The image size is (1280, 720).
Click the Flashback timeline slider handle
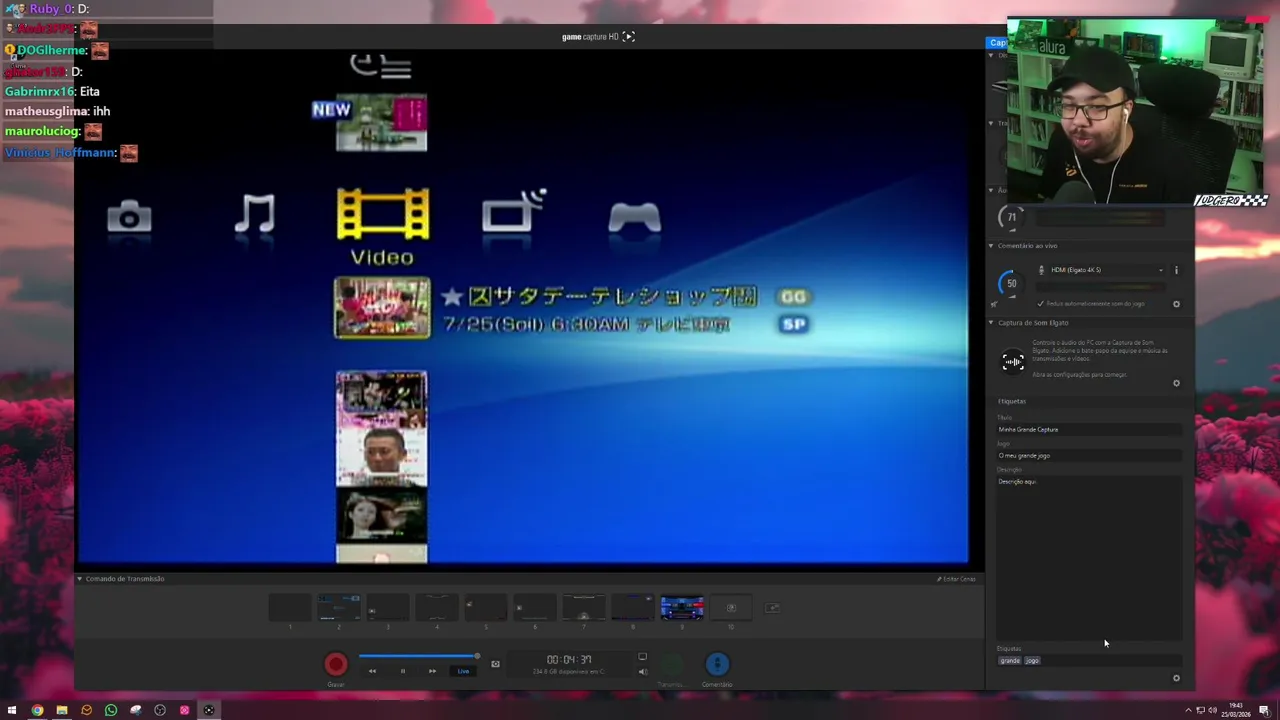coord(477,656)
